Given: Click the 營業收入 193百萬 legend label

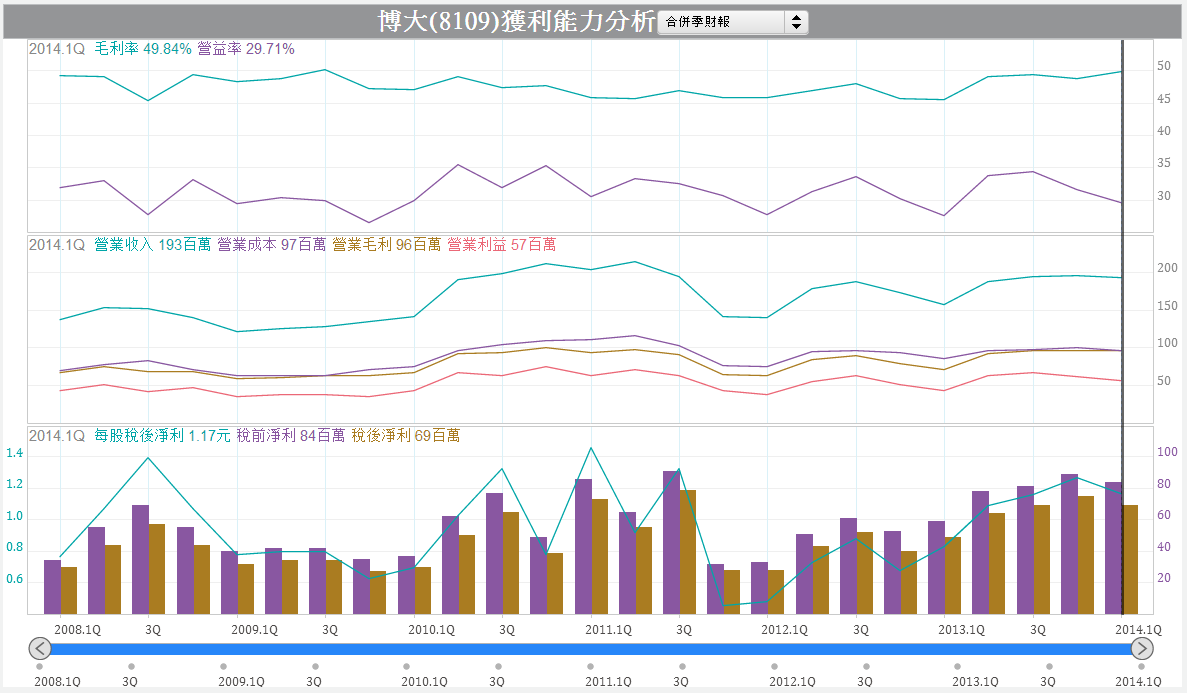Looking at the screenshot, I should pyautogui.click(x=152, y=245).
